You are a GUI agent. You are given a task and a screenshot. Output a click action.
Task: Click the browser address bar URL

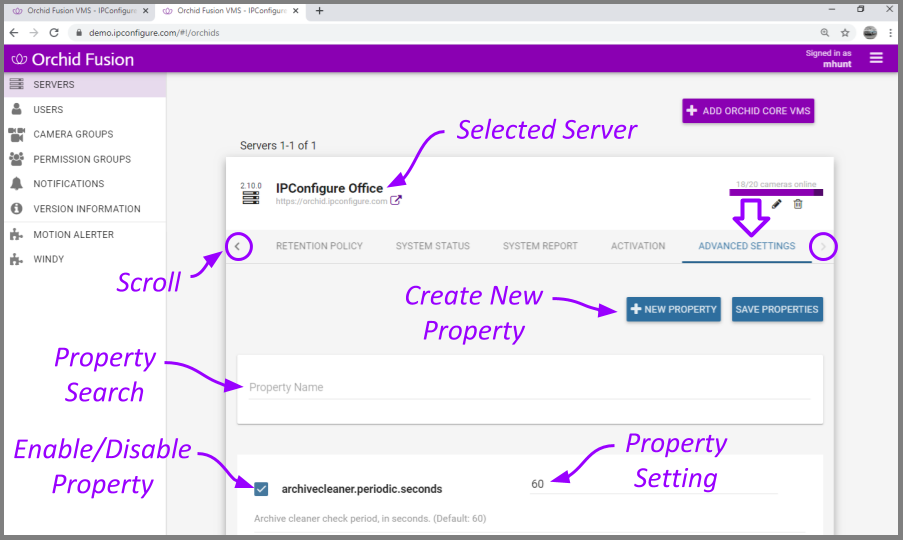(154, 33)
